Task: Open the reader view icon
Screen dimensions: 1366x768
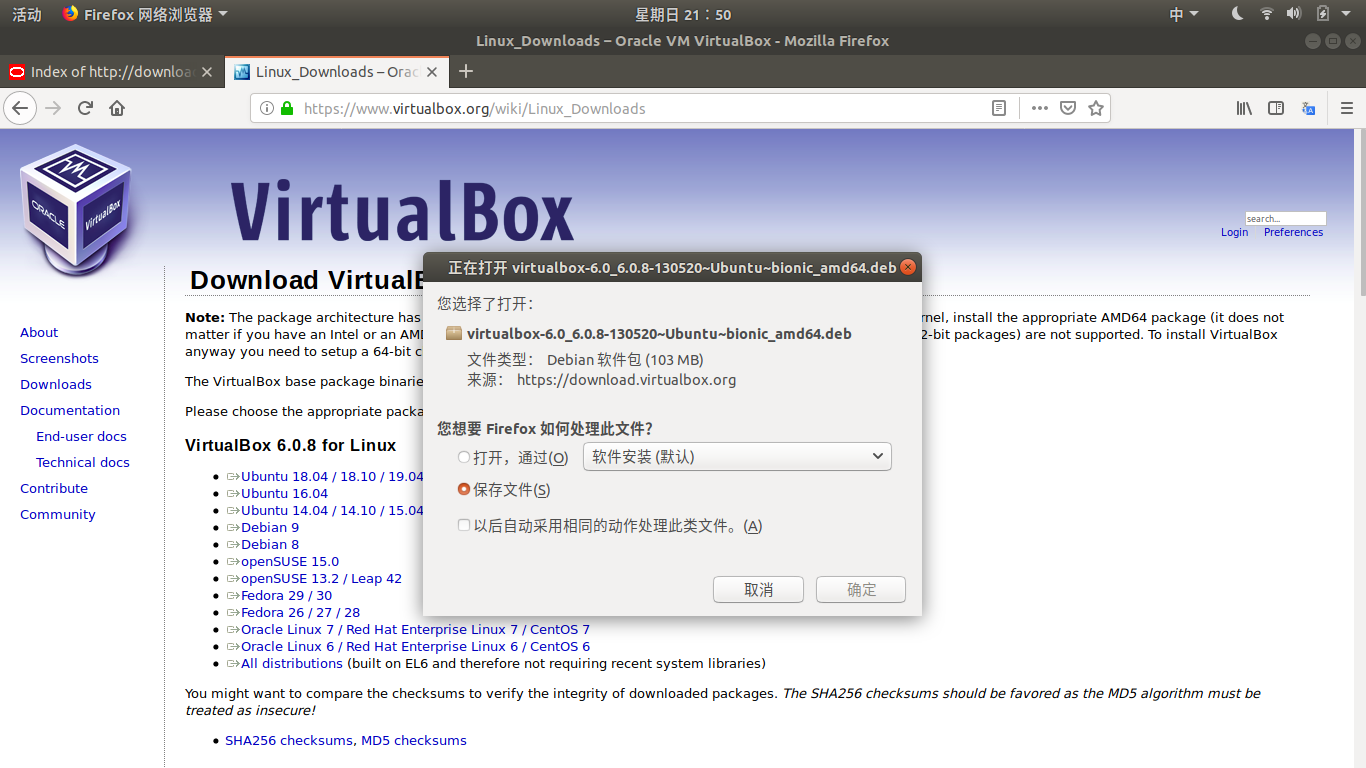Action: (x=999, y=108)
